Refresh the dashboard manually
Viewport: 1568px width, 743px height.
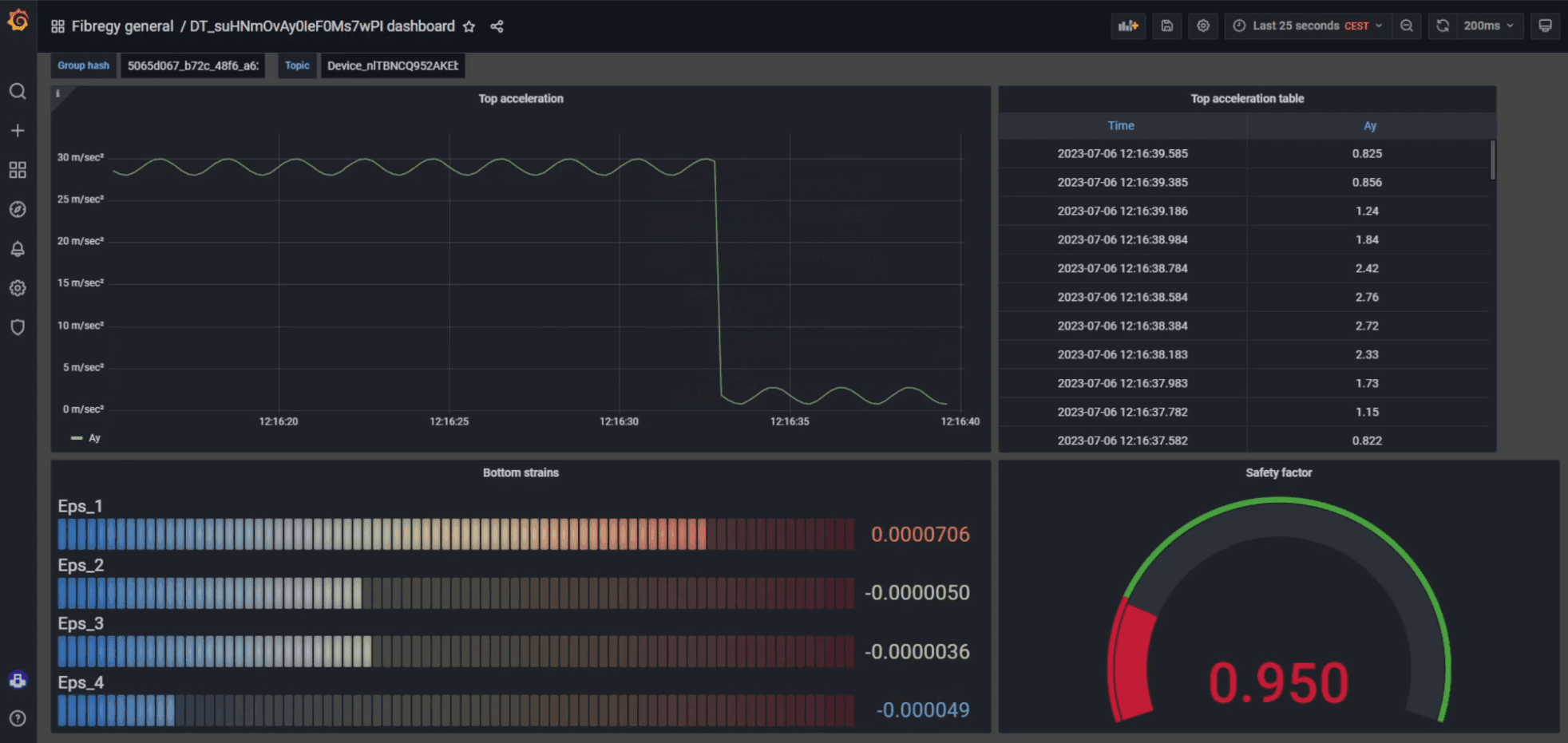pyautogui.click(x=1442, y=26)
